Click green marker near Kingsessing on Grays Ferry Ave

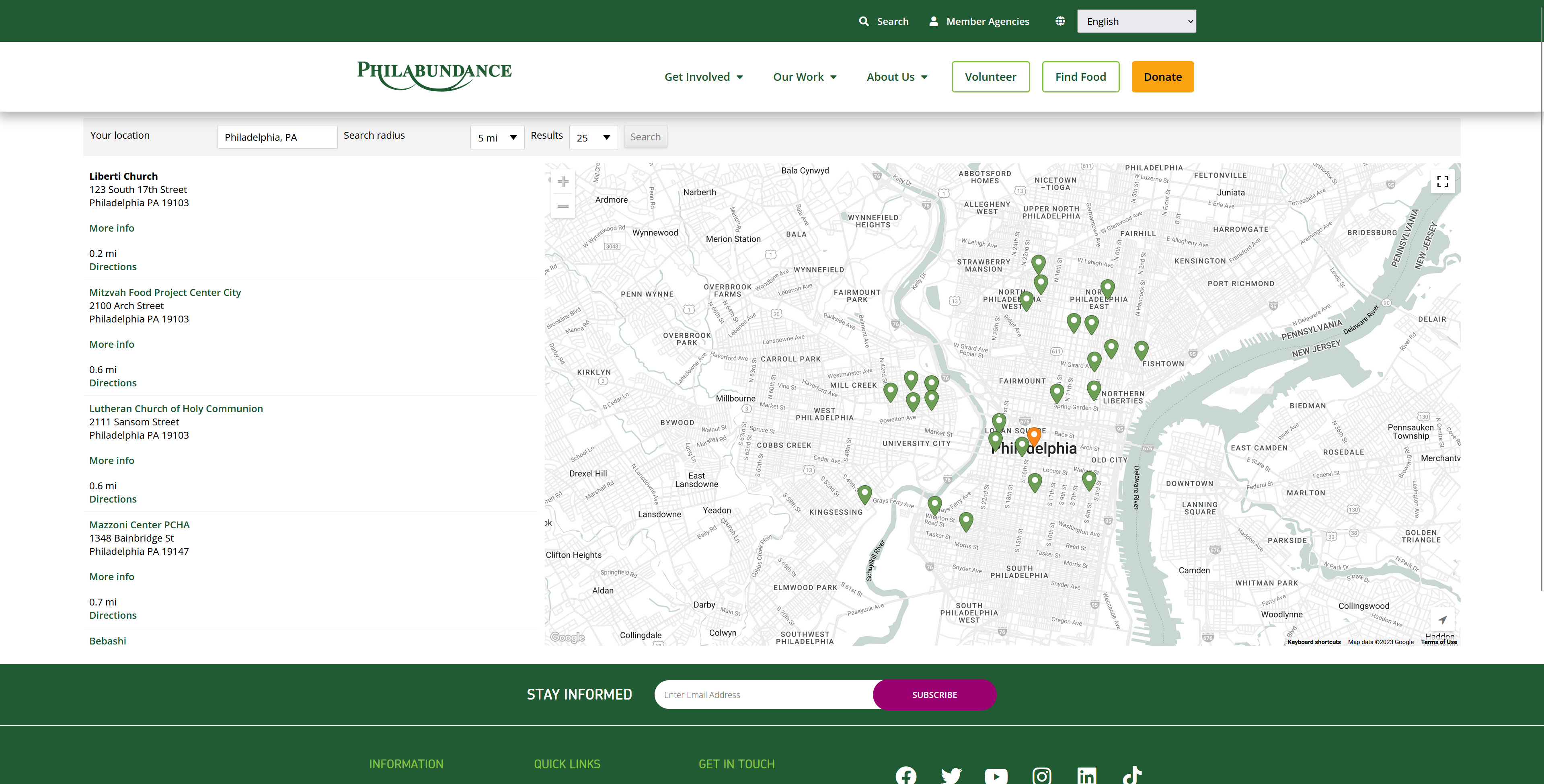point(864,495)
